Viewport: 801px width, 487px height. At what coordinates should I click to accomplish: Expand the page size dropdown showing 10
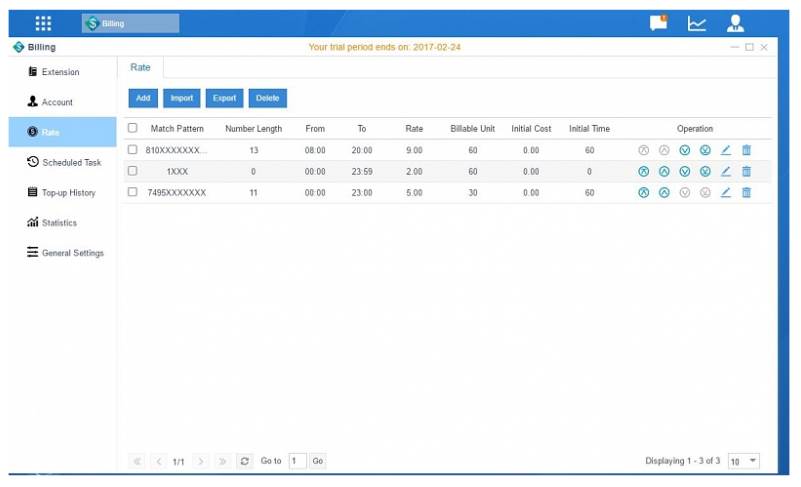[744, 461]
